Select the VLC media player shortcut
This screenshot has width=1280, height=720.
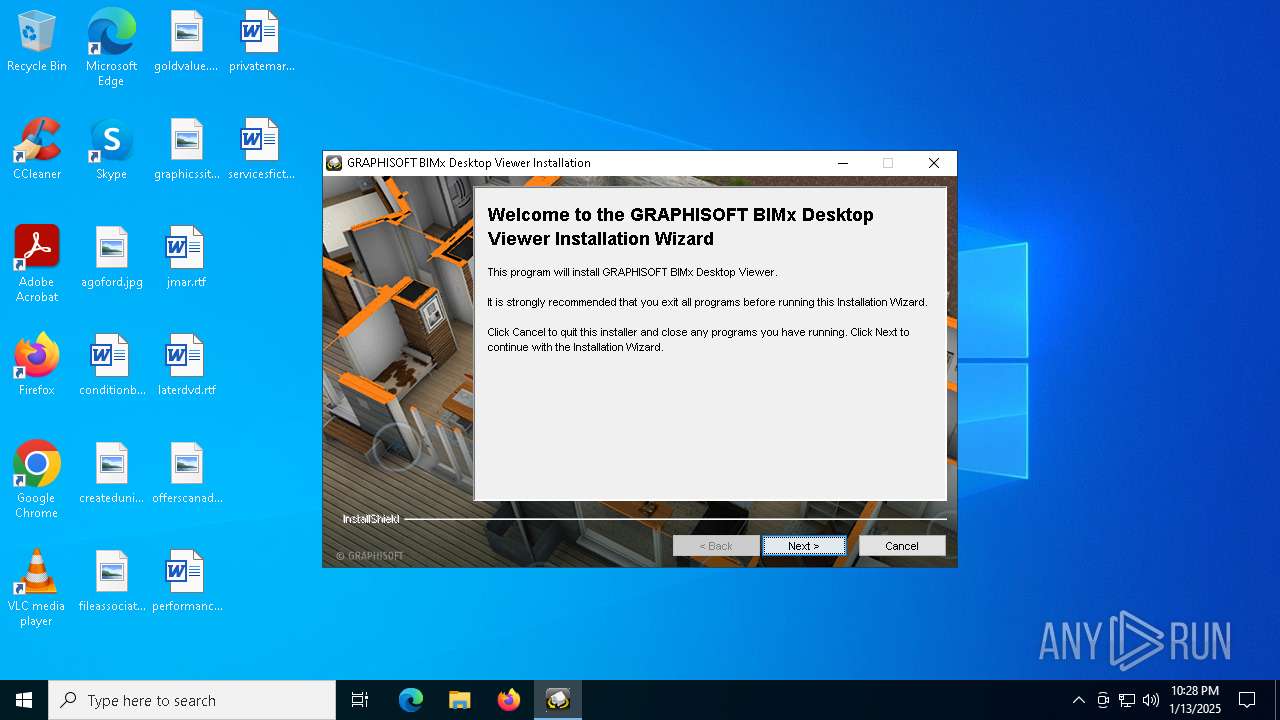pos(37,588)
